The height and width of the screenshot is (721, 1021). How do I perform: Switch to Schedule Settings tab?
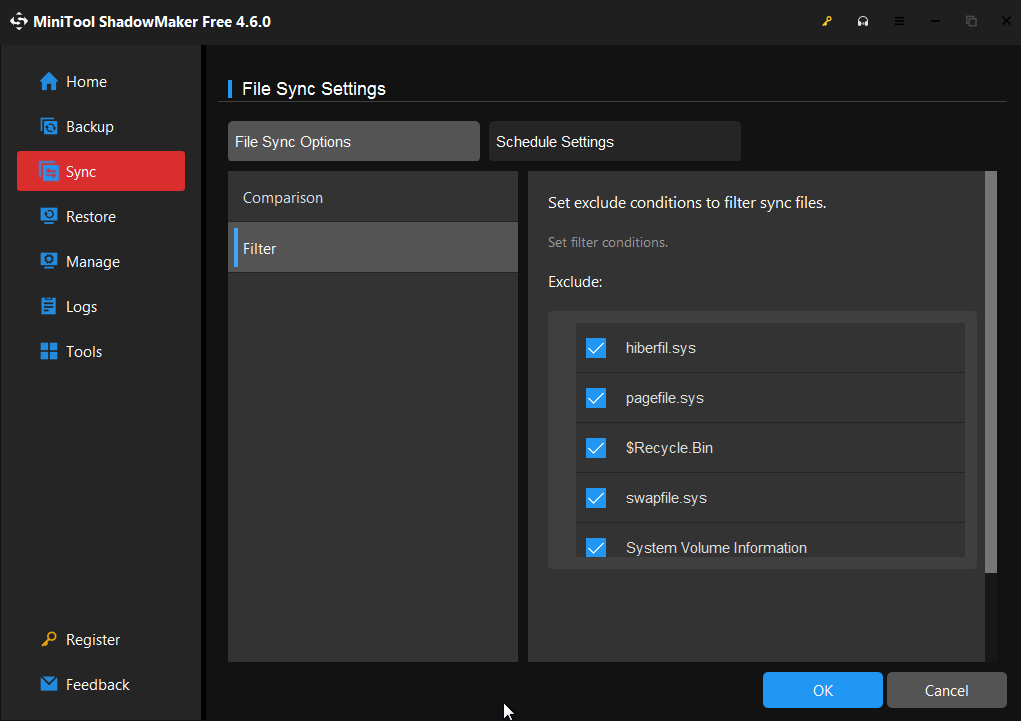click(615, 141)
